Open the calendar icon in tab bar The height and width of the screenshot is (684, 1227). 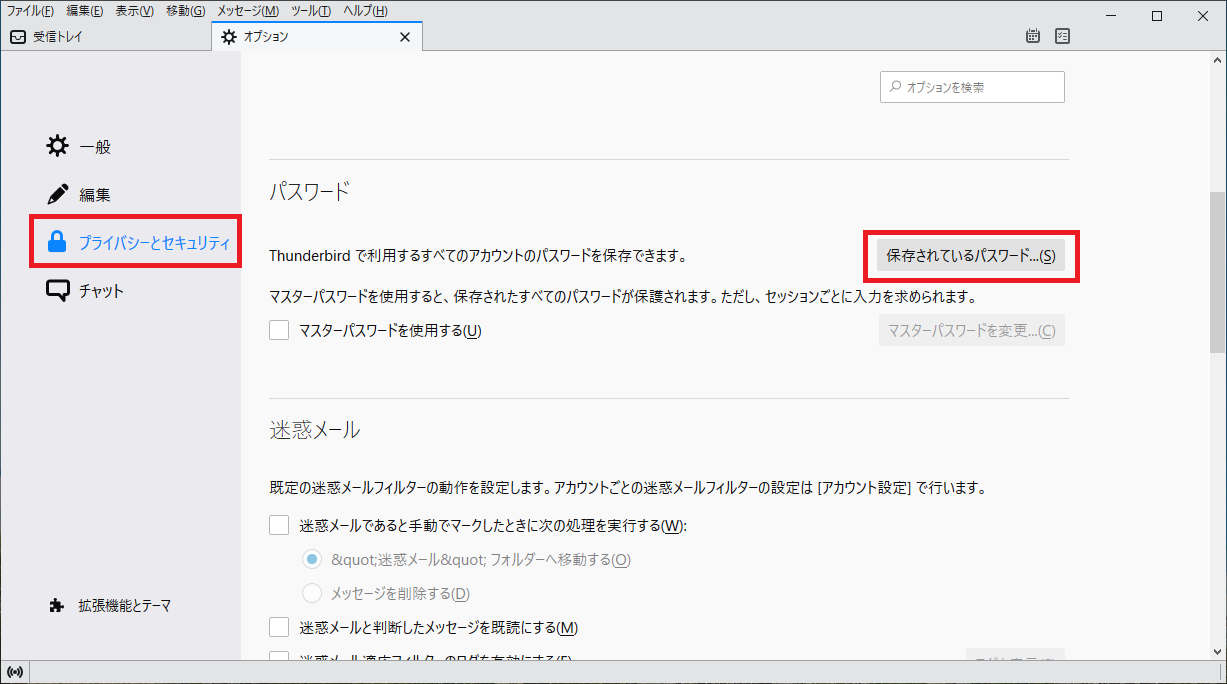pos(1033,37)
